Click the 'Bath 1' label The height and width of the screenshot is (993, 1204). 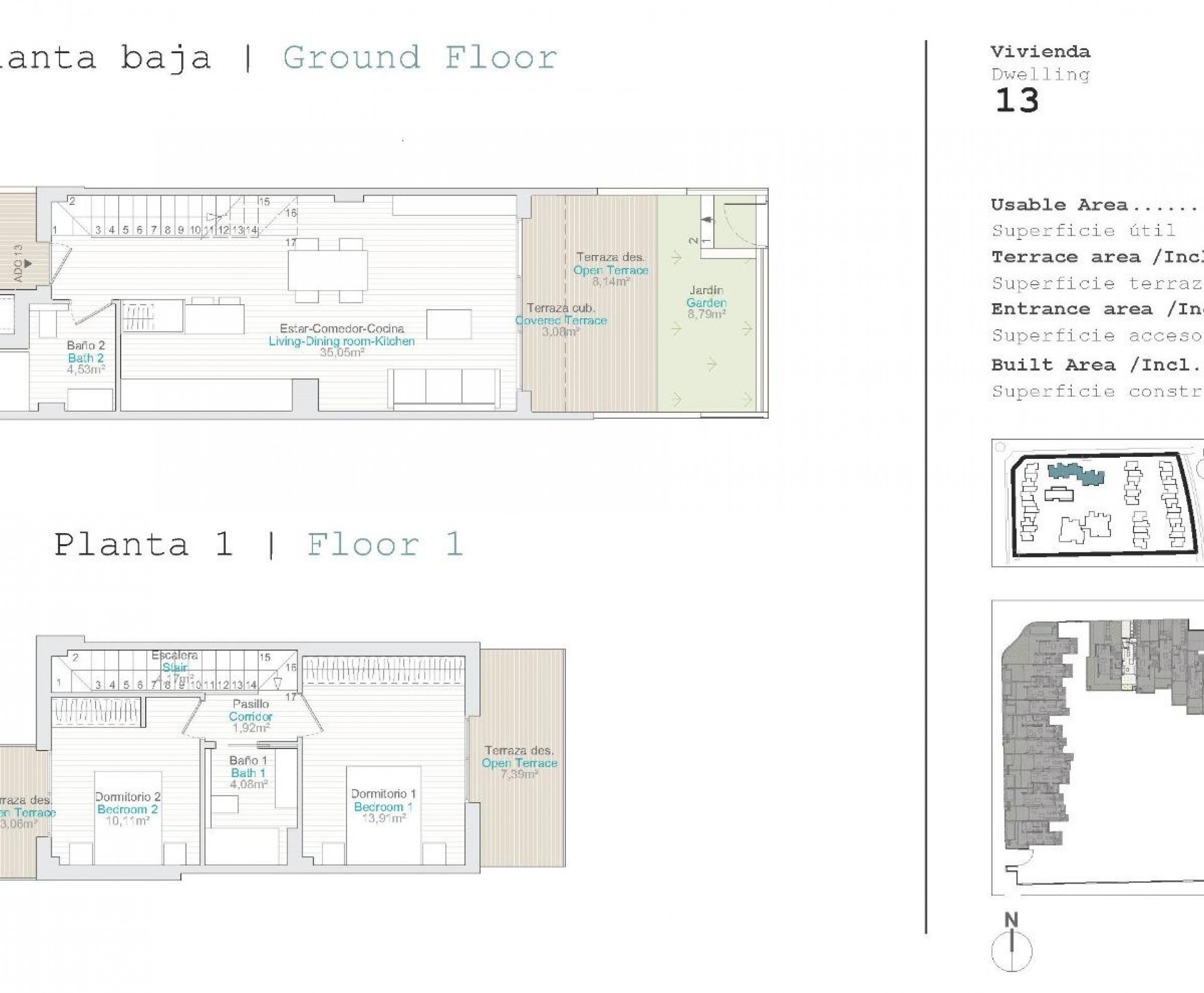(x=248, y=773)
